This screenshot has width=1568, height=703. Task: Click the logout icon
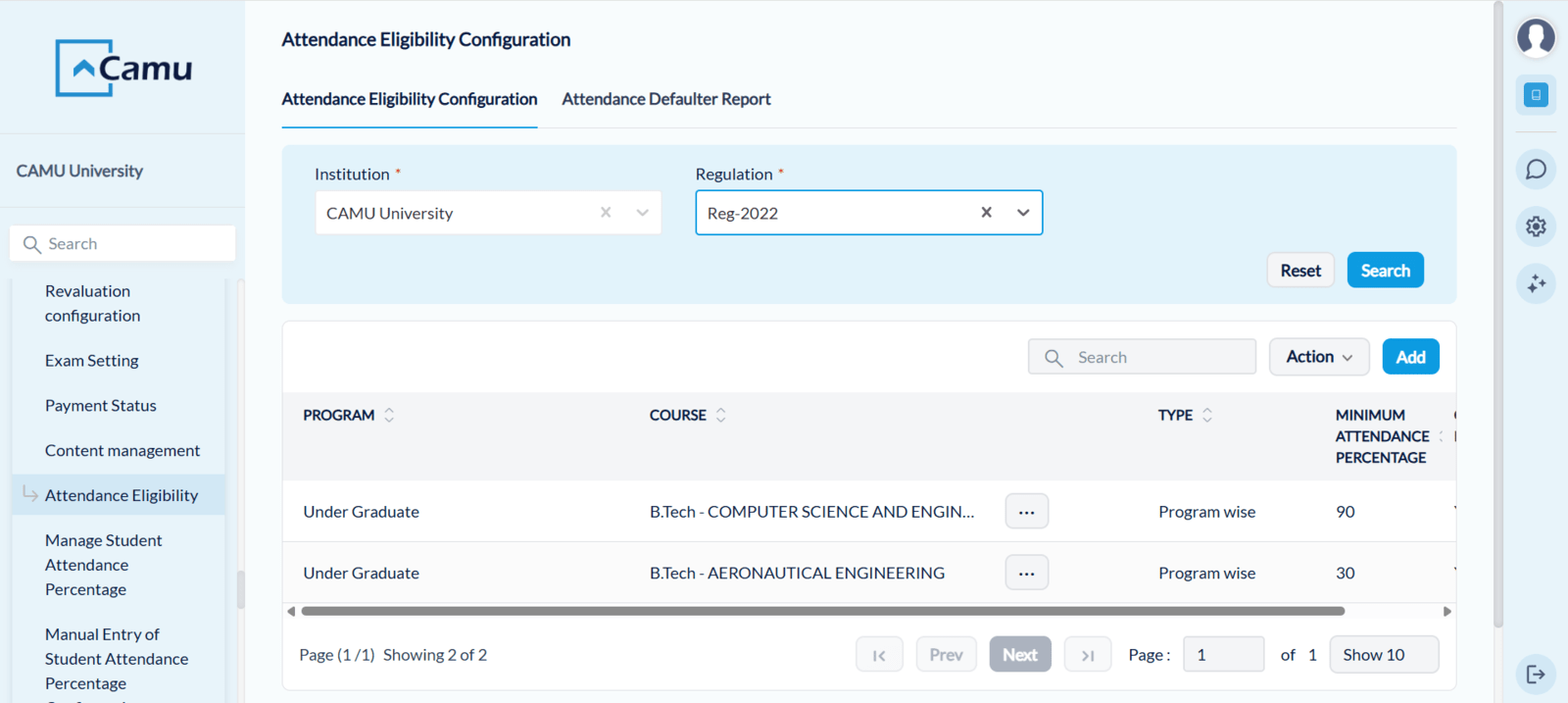point(1536,674)
